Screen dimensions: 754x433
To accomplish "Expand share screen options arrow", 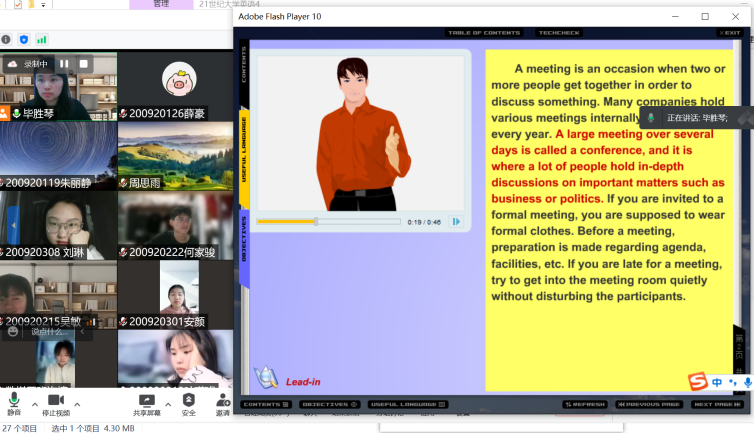I will 170,403.
